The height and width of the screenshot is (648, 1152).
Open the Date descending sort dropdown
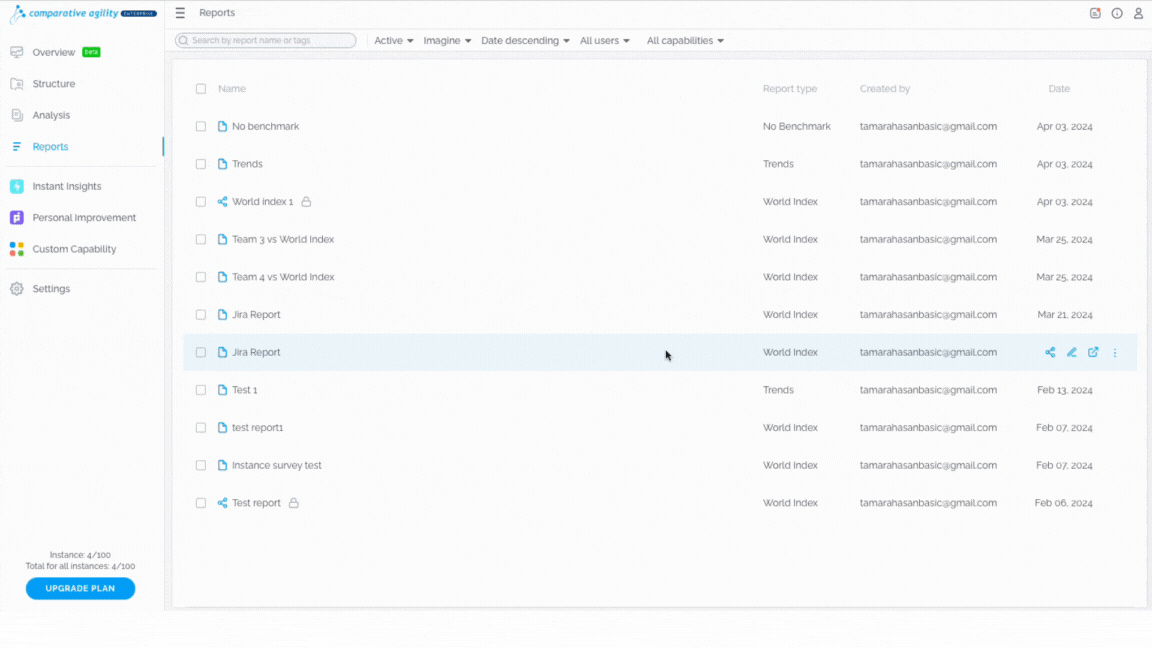click(x=525, y=40)
